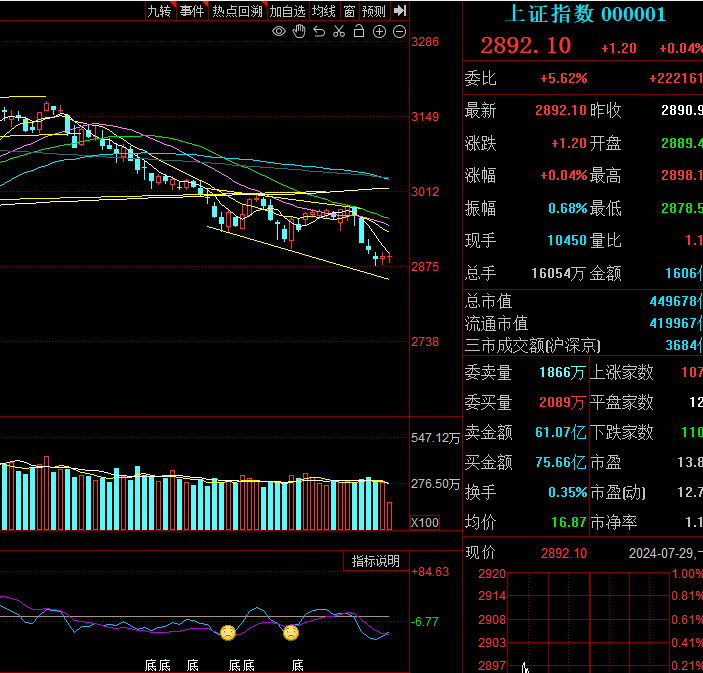This screenshot has height=673, width=703.
Task: Toggle the chart lock icon
Action: (x=359, y=32)
